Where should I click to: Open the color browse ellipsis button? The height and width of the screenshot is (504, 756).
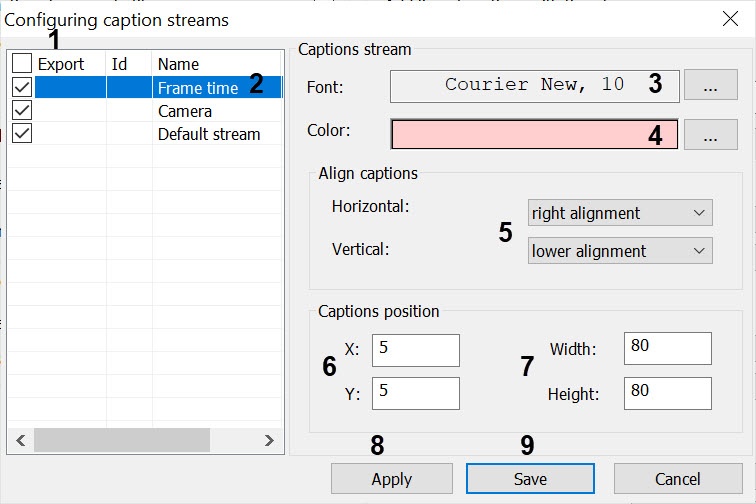(711, 135)
